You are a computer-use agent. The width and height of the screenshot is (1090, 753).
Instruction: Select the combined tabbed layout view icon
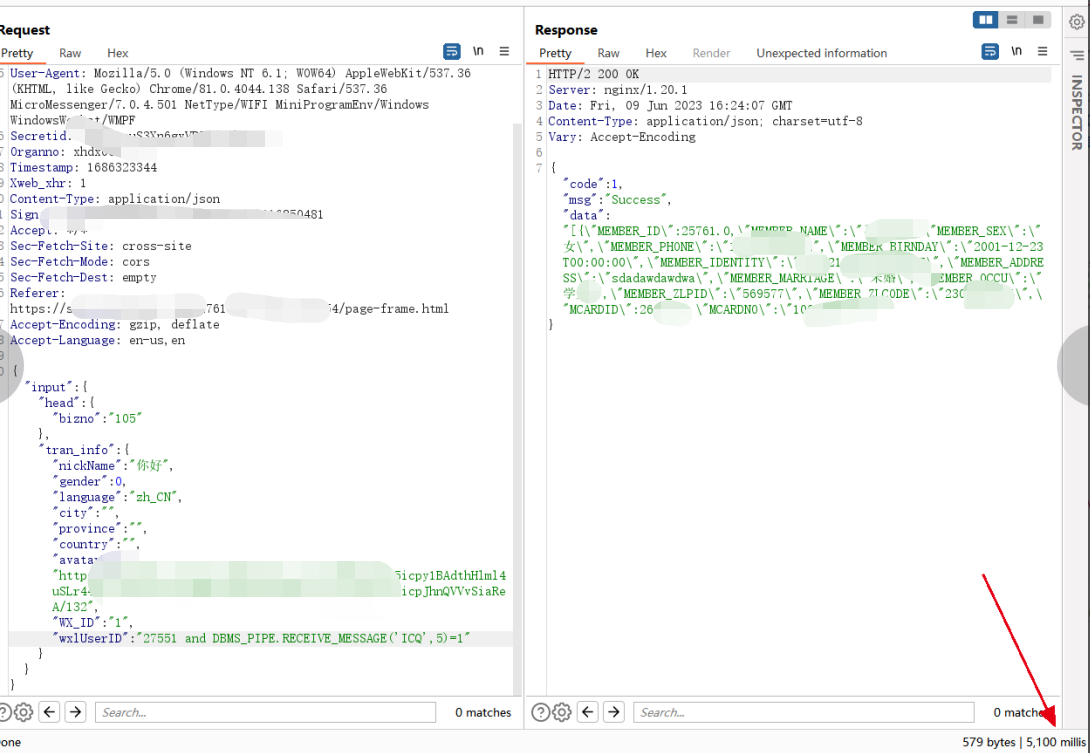tap(1038, 20)
